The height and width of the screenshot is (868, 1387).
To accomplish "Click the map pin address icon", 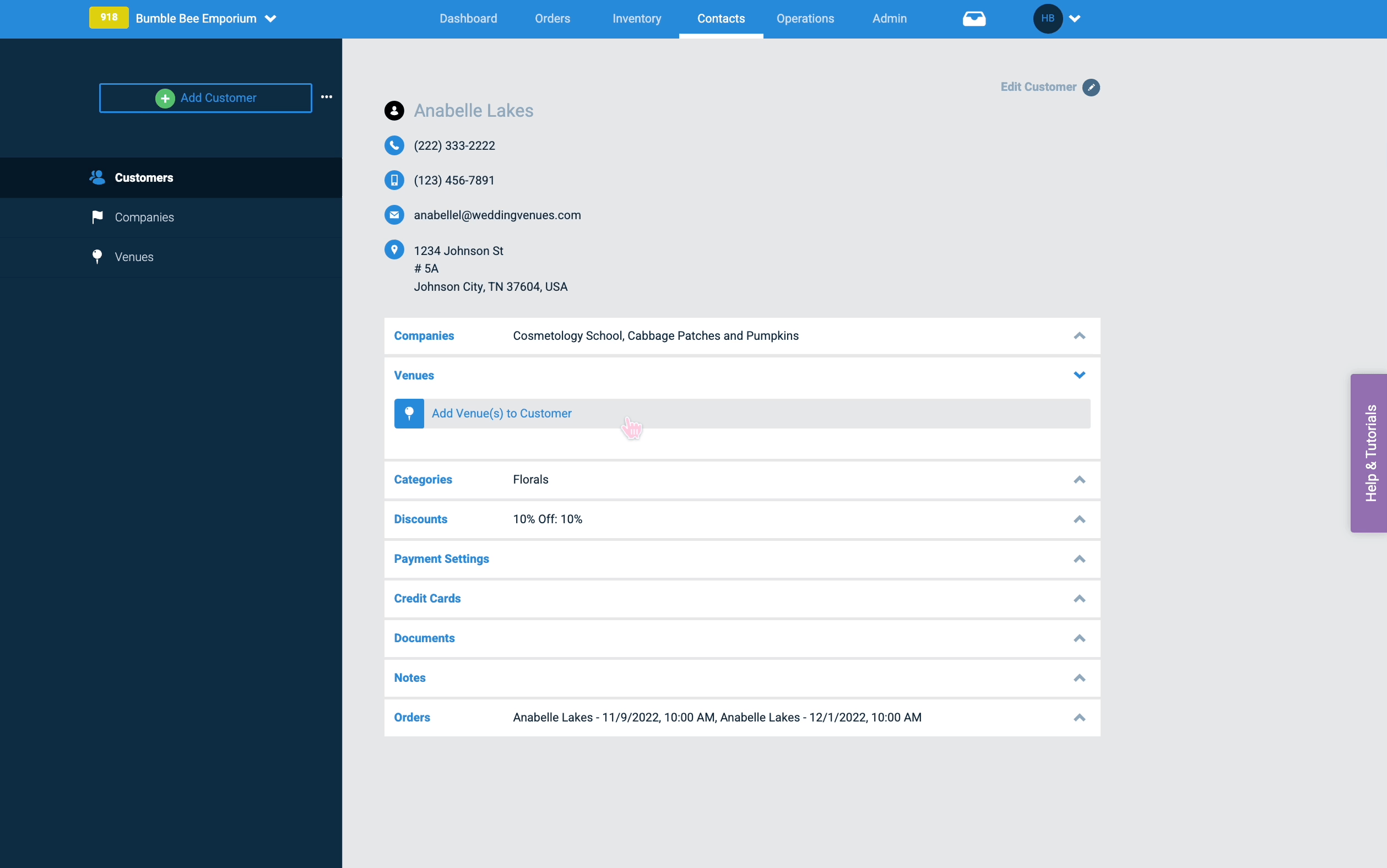I will 394,249.
